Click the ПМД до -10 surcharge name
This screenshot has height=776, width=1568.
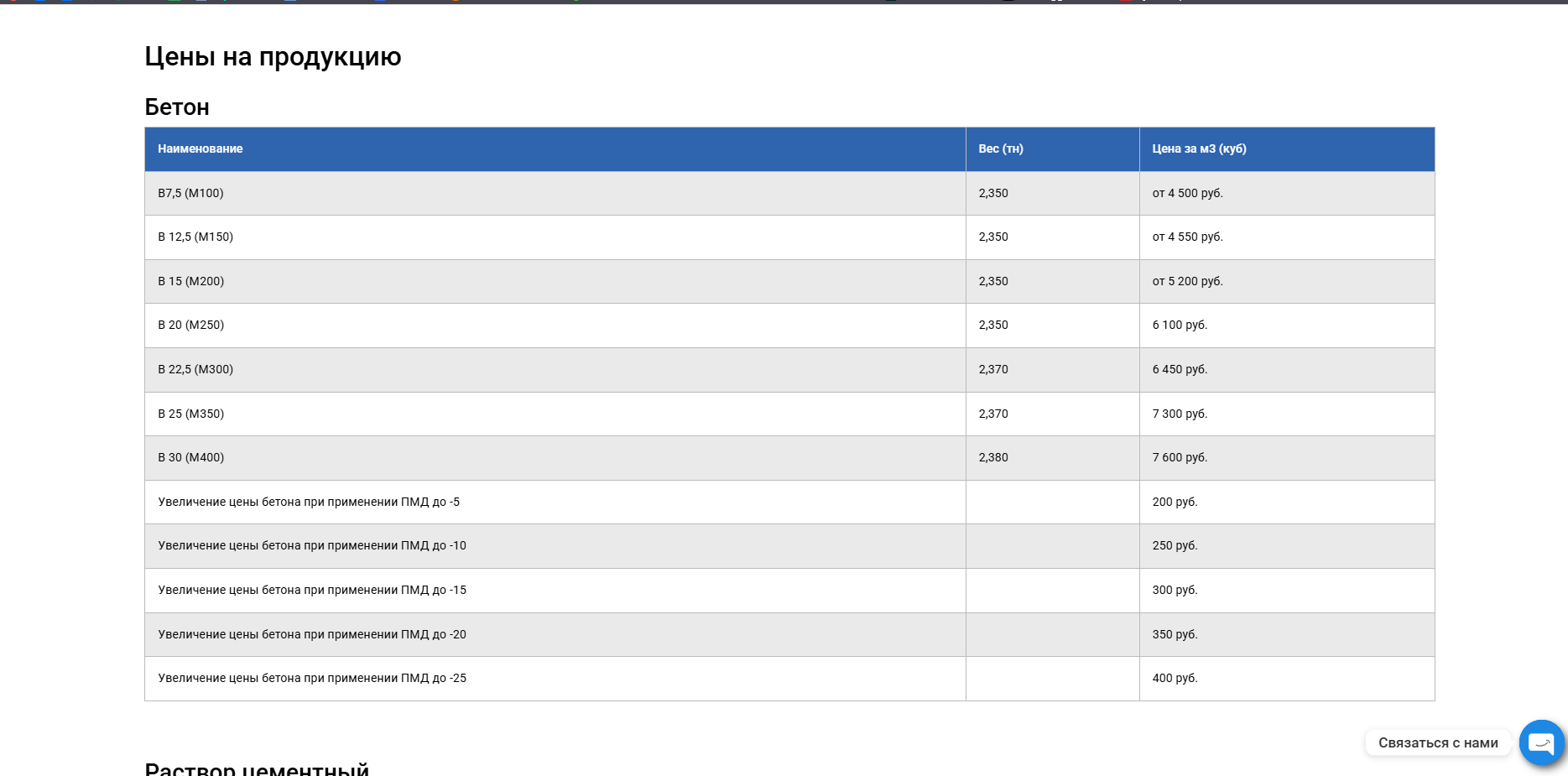point(312,545)
